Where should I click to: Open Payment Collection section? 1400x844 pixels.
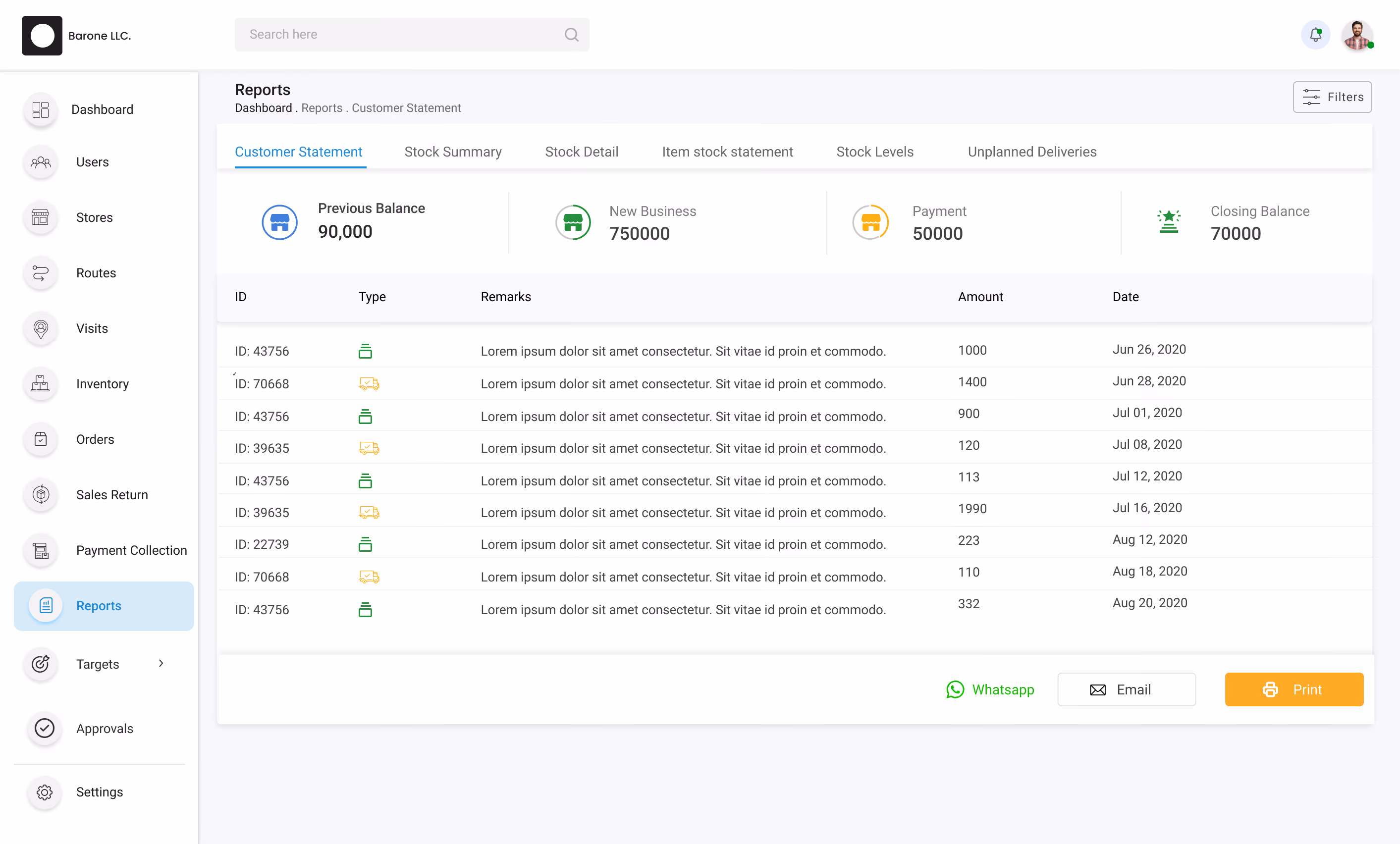click(x=131, y=550)
